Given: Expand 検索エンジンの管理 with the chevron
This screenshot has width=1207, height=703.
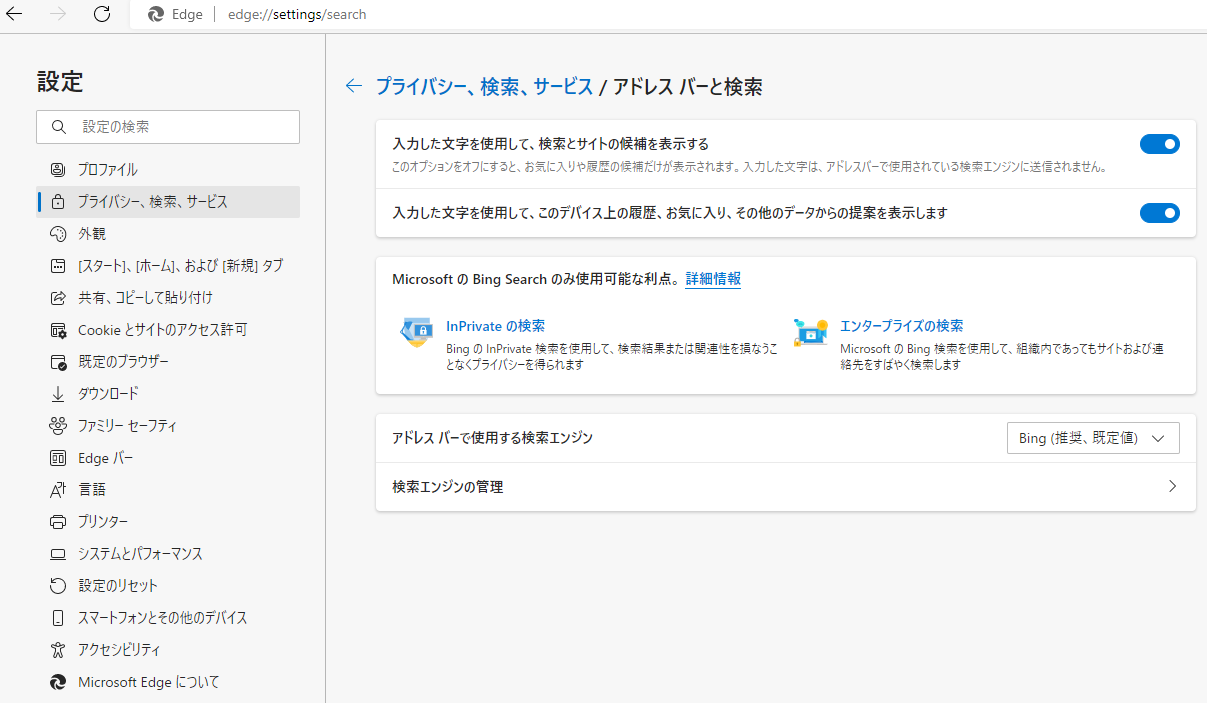Looking at the screenshot, I should (1173, 487).
